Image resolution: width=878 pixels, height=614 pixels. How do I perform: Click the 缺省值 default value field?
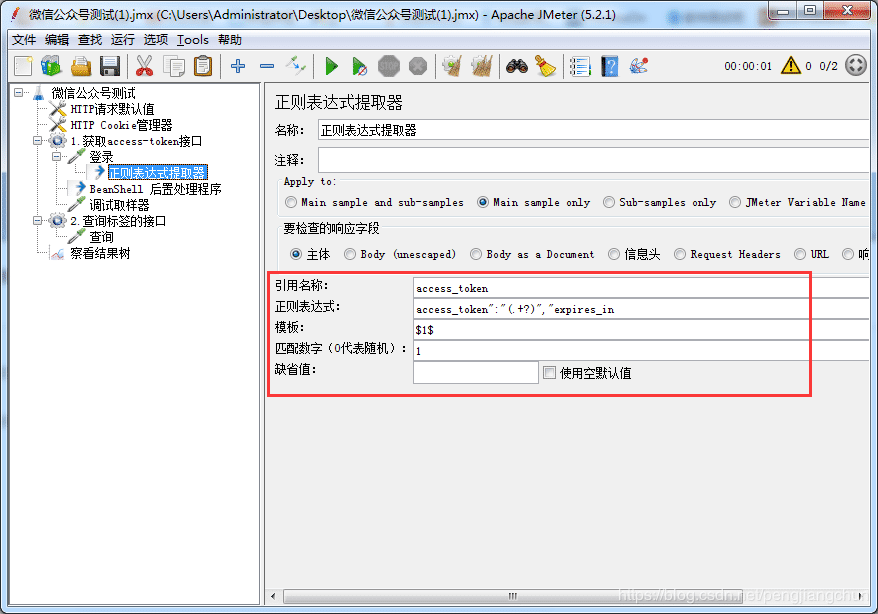476,372
